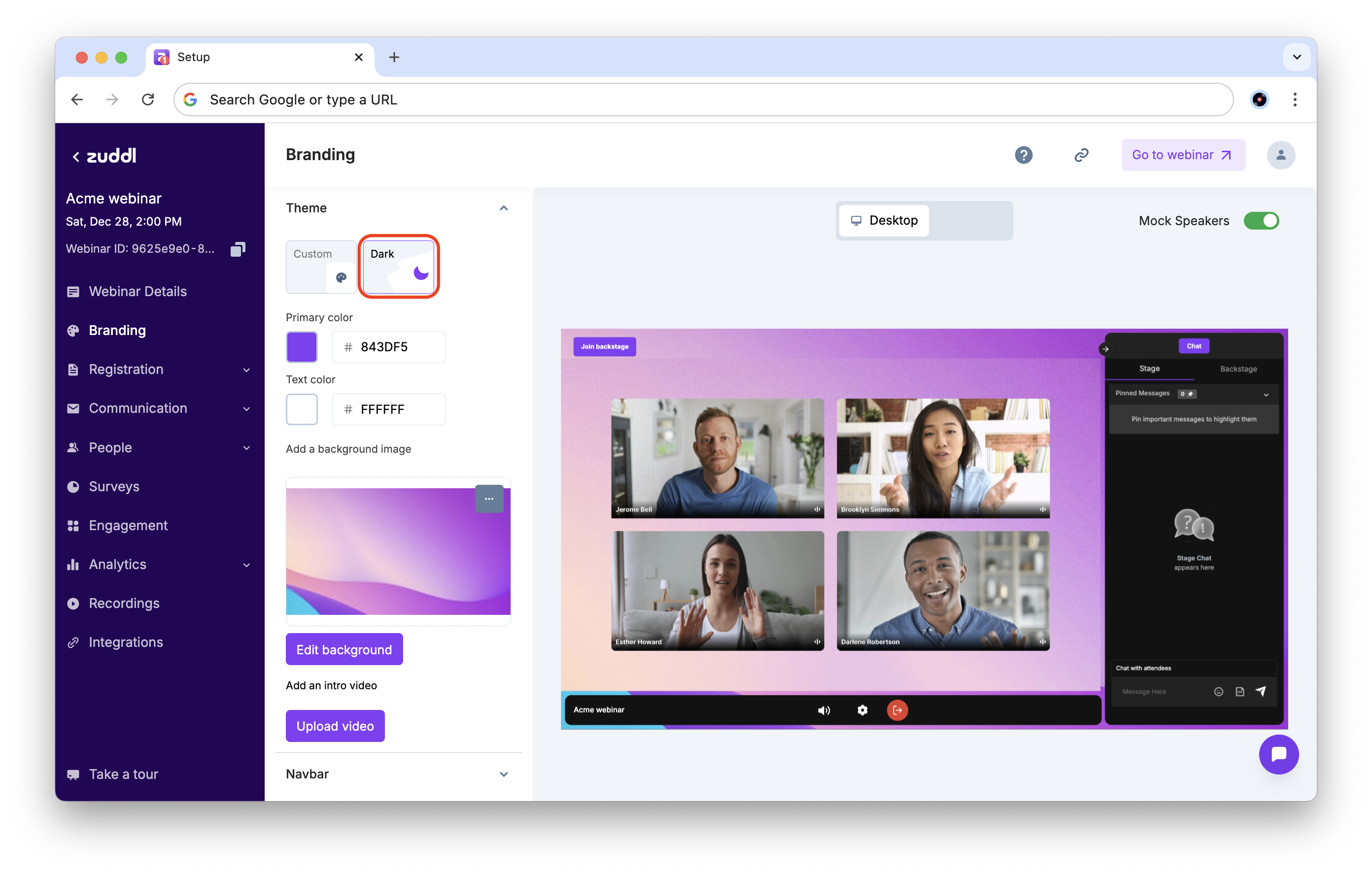The image size is (1372, 874).
Task: Copy the Webinar ID icon
Action: point(238,249)
